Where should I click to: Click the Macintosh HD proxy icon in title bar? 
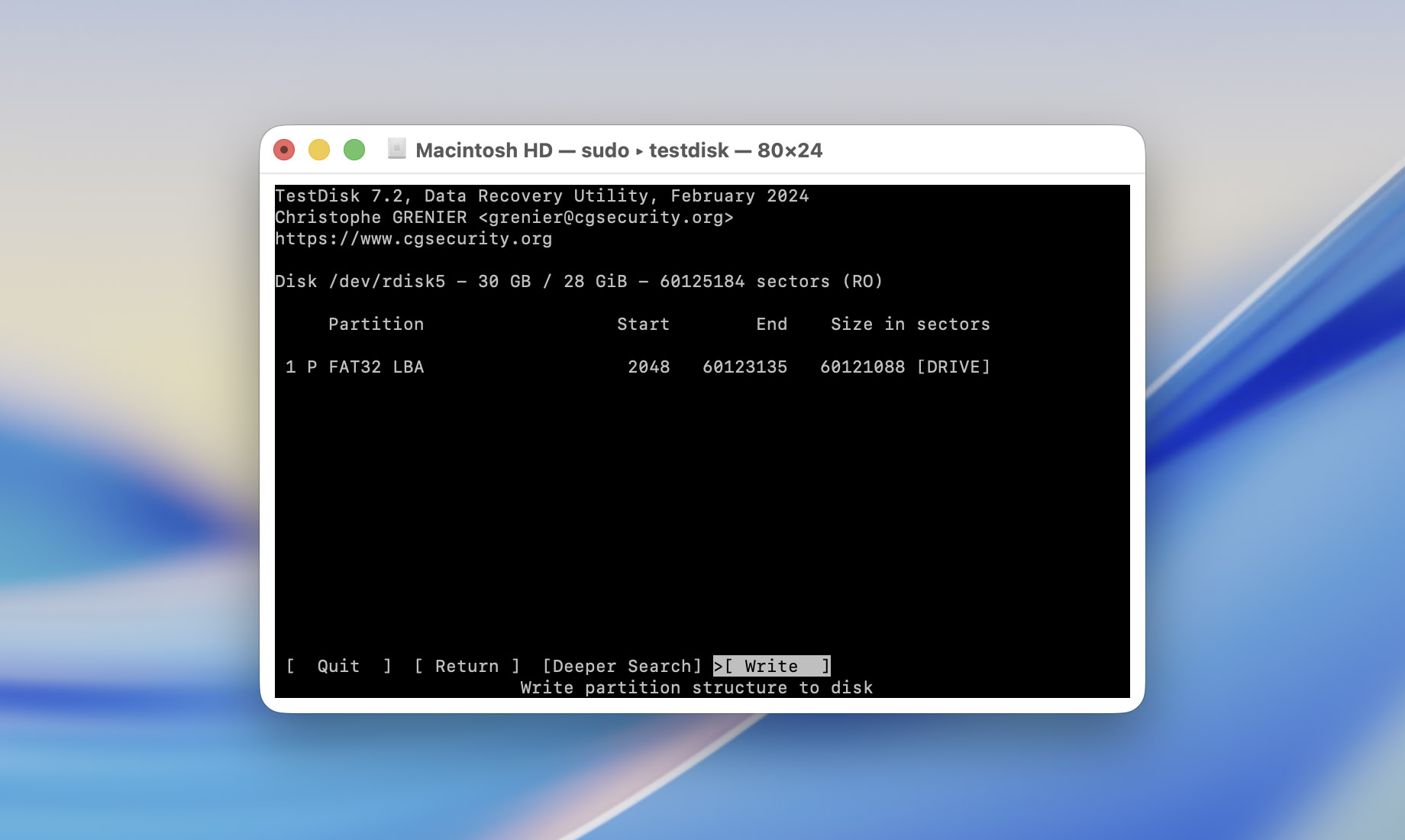(x=396, y=149)
